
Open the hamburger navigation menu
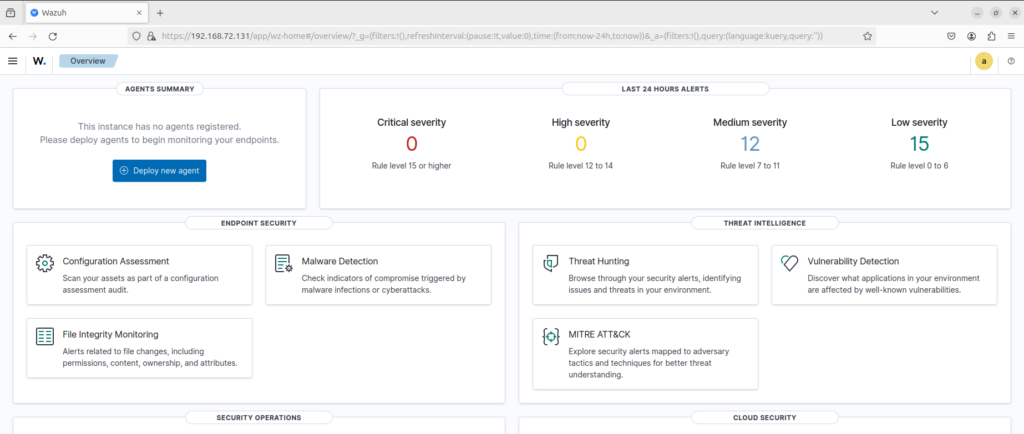click(x=12, y=61)
